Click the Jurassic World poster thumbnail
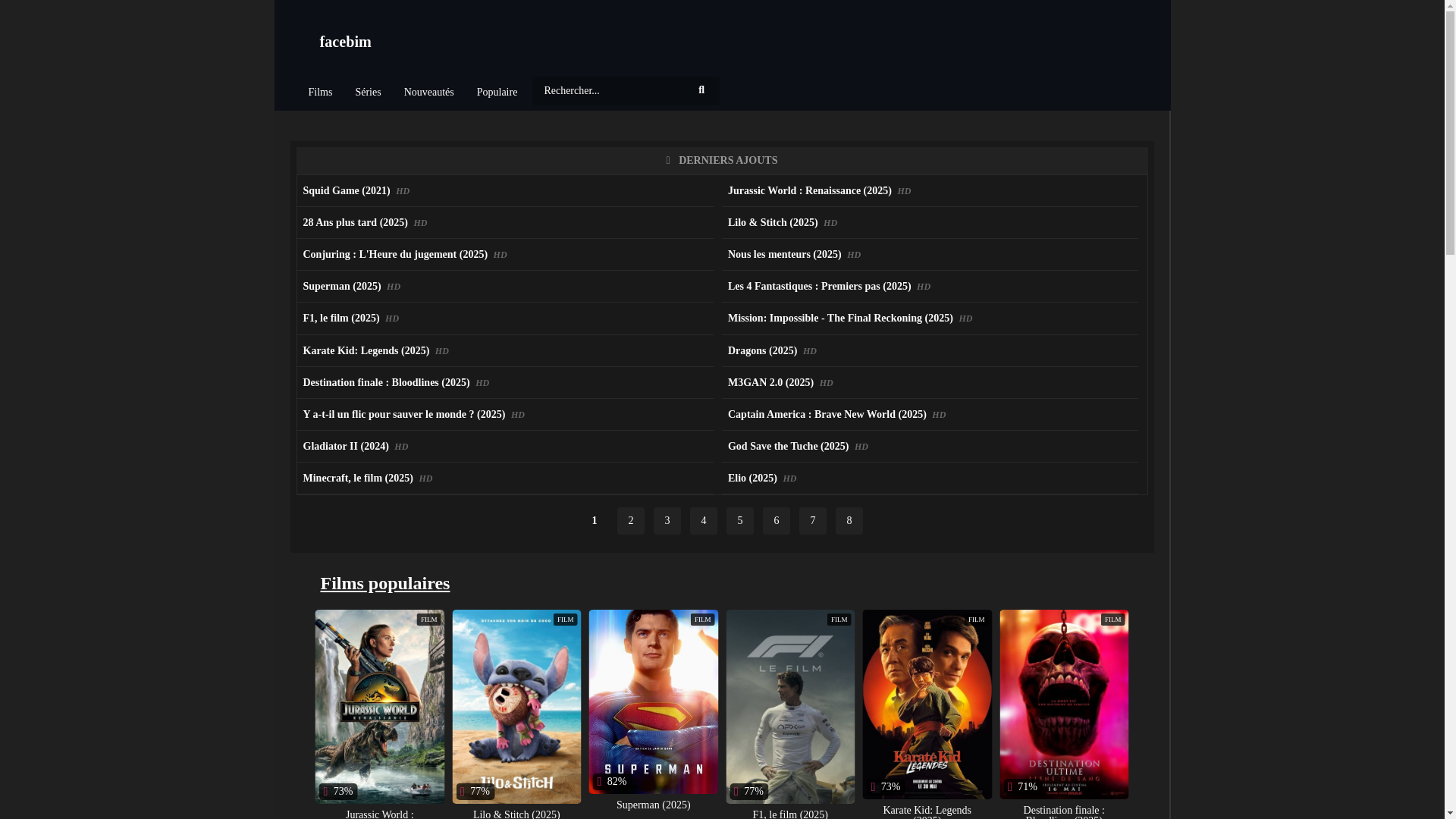 [380, 705]
